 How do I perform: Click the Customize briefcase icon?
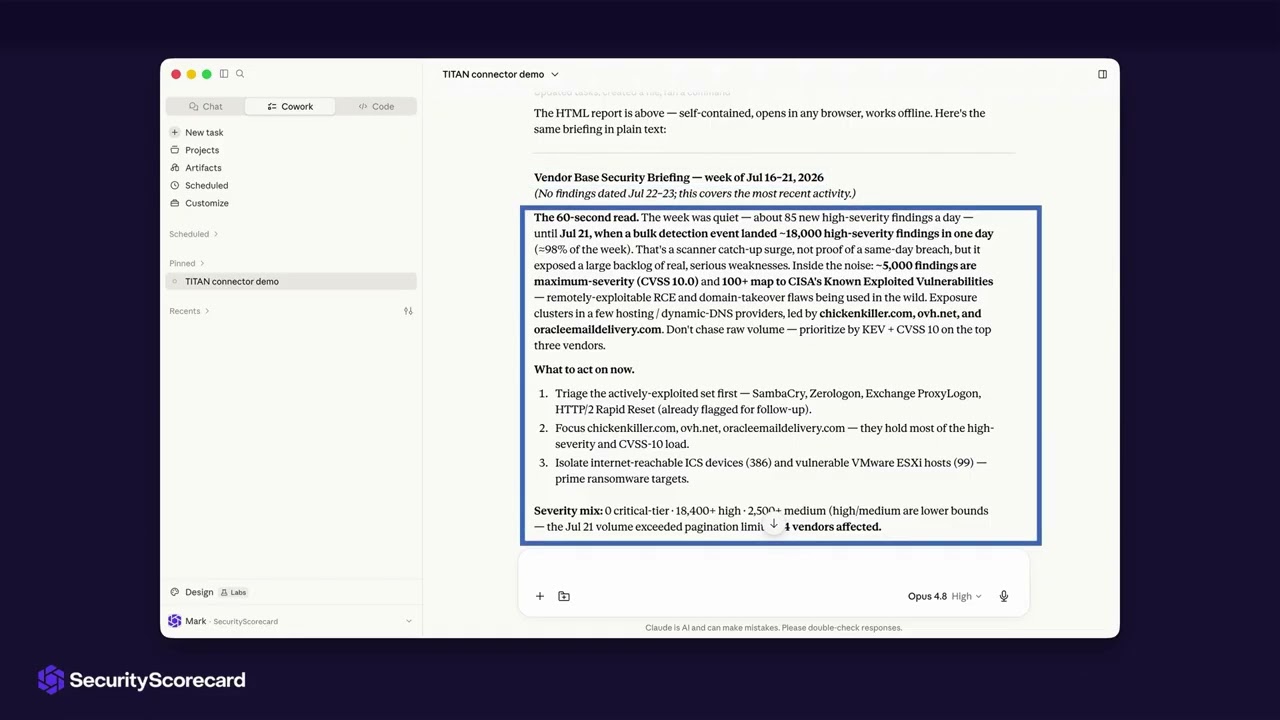(175, 203)
